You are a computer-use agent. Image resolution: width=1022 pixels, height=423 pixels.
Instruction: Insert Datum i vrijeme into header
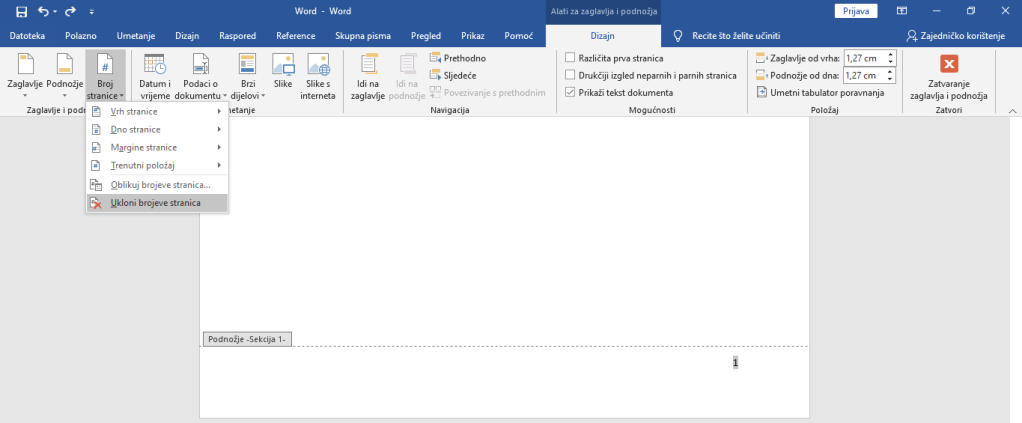click(x=155, y=75)
